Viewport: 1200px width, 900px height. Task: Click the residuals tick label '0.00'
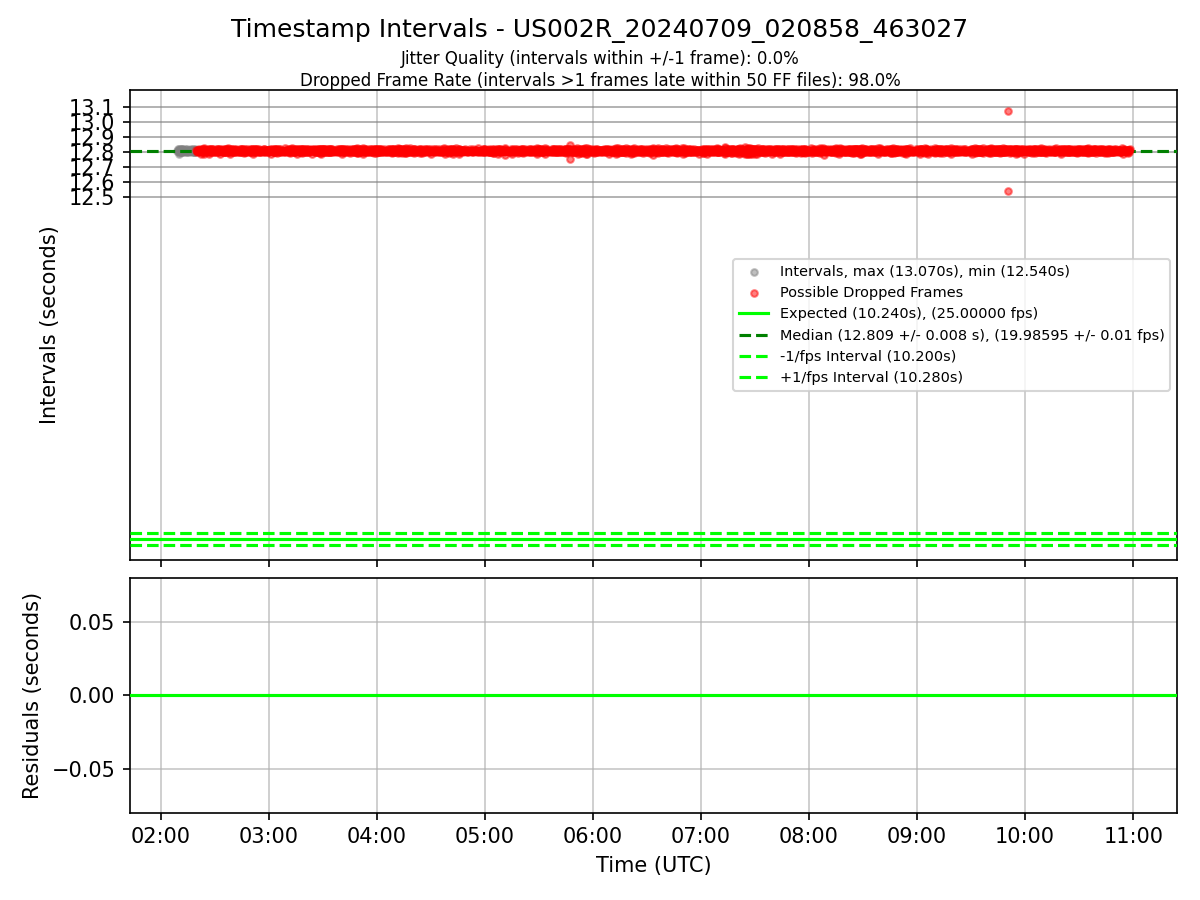(92, 695)
